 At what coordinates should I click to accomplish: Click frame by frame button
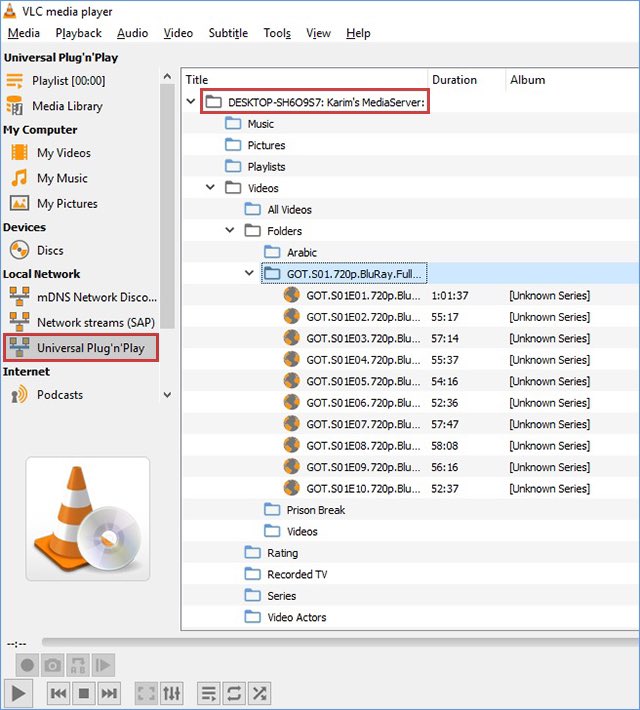point(103,665)
